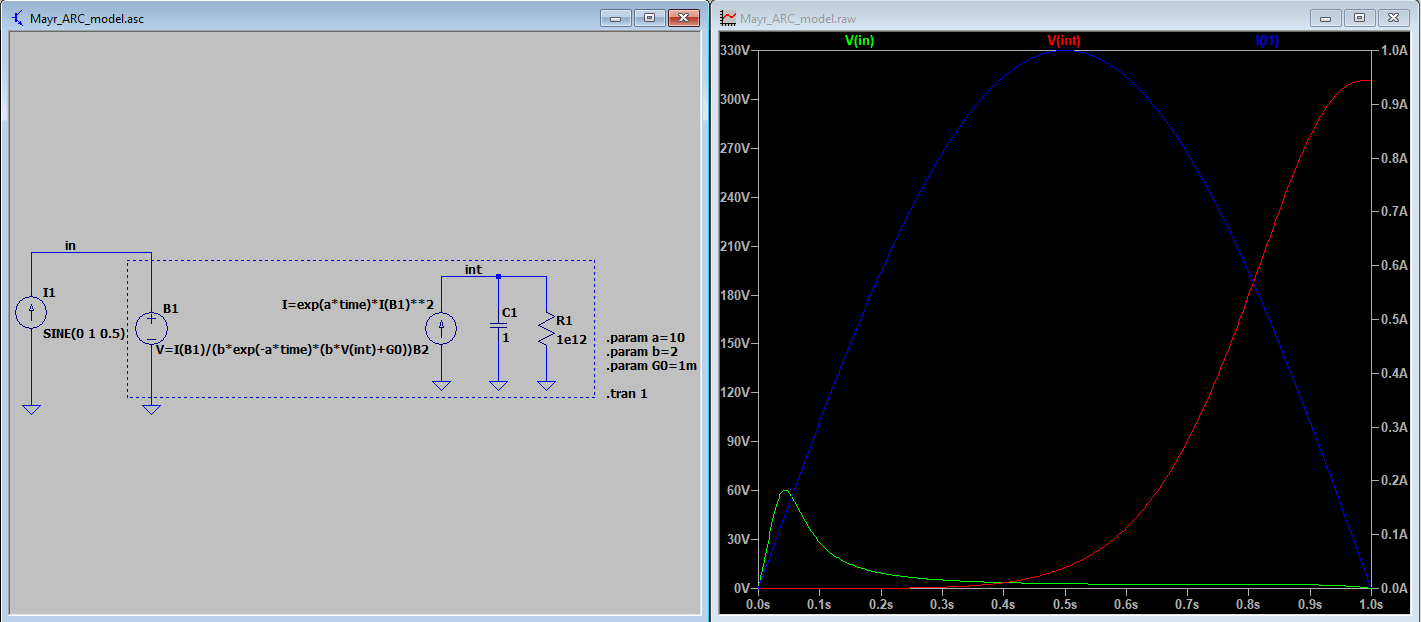Screen dimensions: 1421x622
Task: Click Mayr_ARC_model.raw window title
Action: [x=798, y=19]
